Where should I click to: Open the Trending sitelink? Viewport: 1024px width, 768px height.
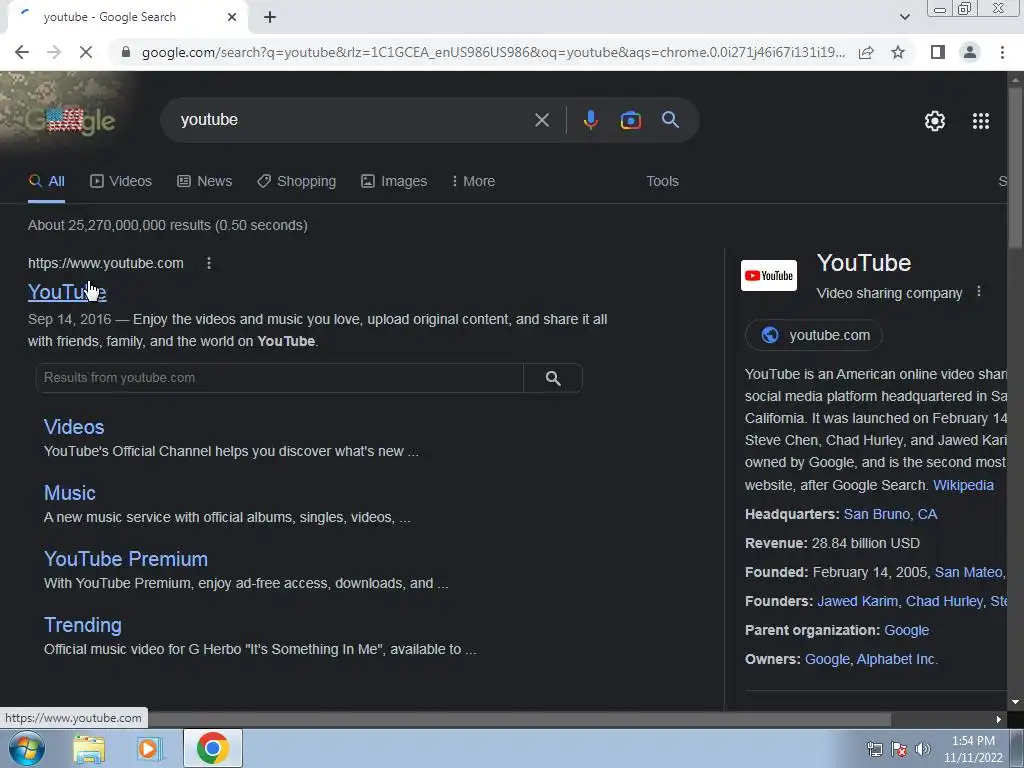tap(82, 625)
